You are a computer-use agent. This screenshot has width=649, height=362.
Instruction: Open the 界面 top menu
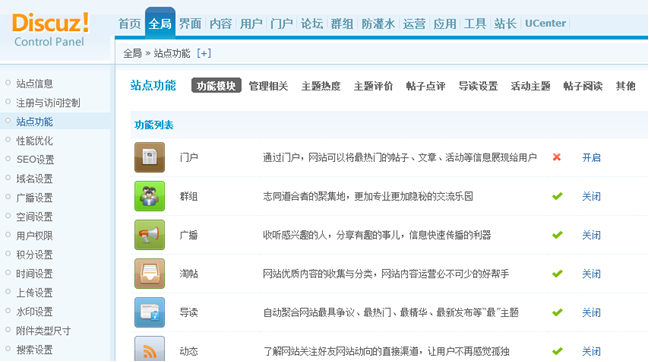(190, 24)
